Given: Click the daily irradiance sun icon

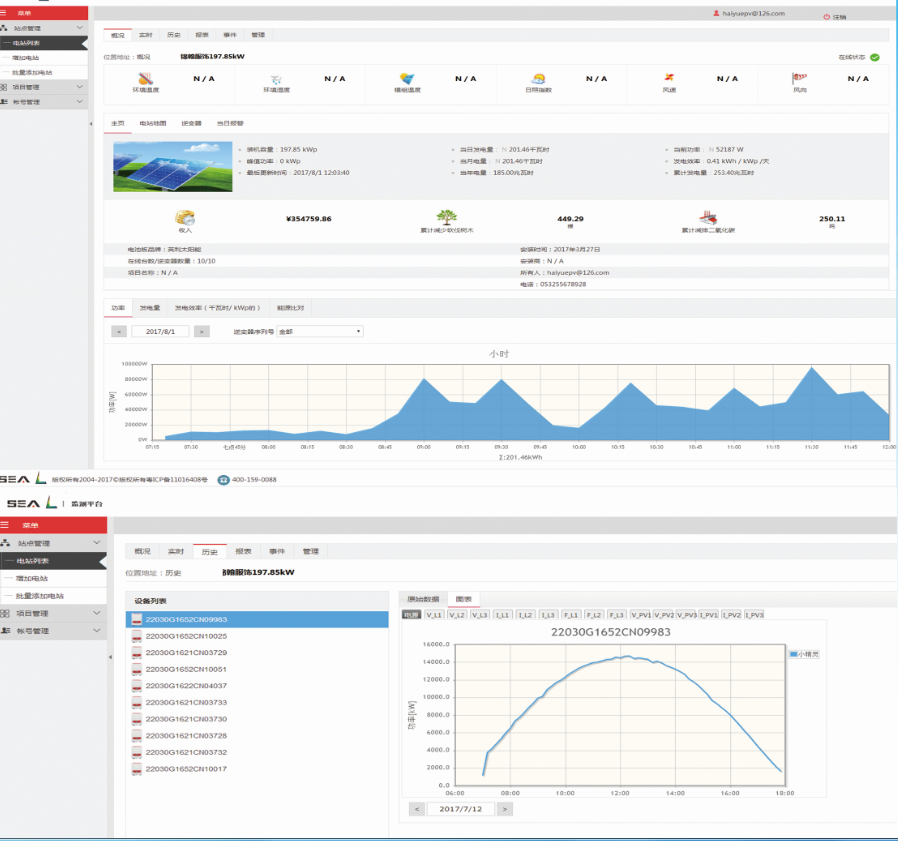Looking at the screenshot, I should point(538,79).
